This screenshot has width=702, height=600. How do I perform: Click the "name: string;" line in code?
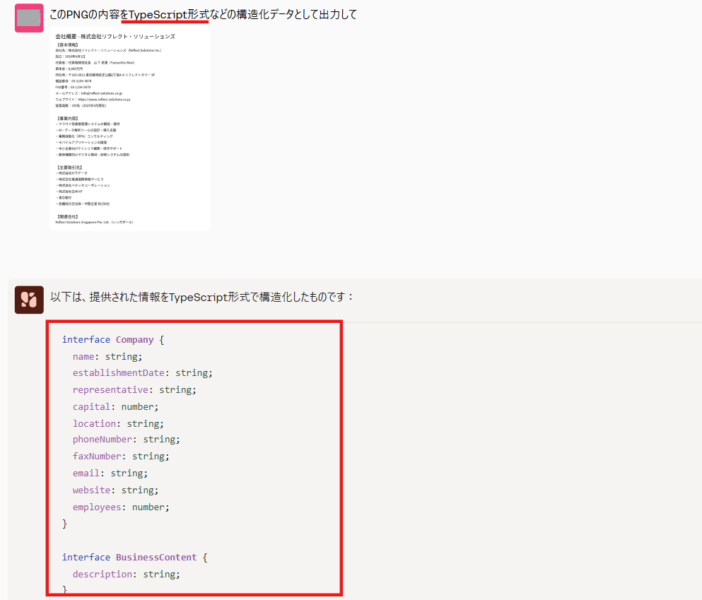tap(108, 356)
